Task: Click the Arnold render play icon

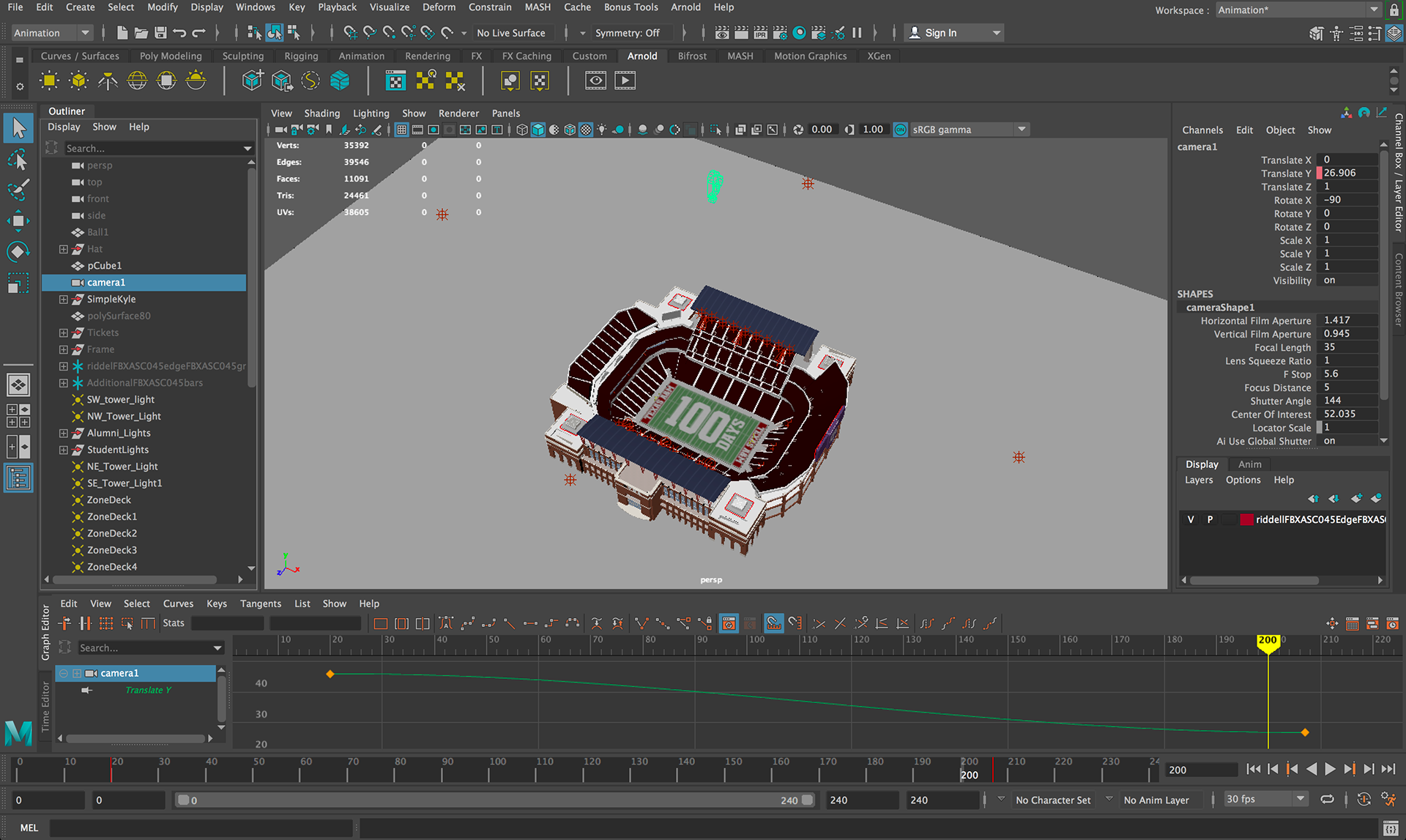Action: coord(625,81)
